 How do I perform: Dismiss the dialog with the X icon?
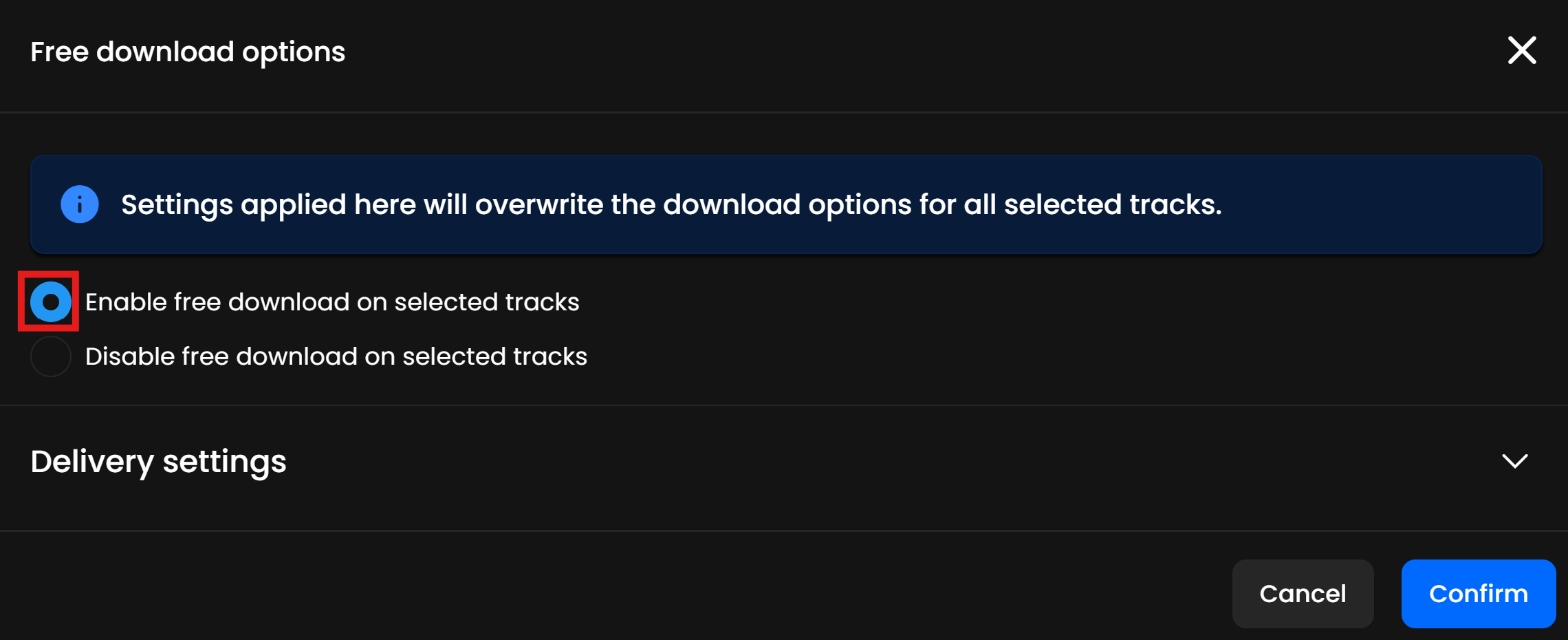[x=1521, y=51]
